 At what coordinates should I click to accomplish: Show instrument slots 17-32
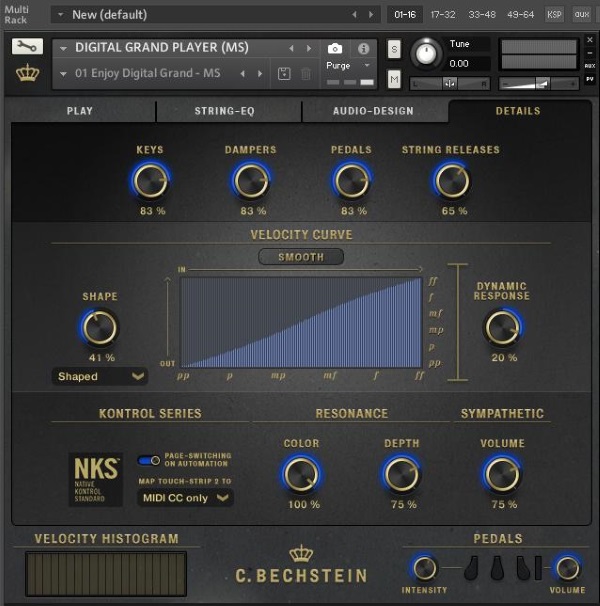click(443, 15)
